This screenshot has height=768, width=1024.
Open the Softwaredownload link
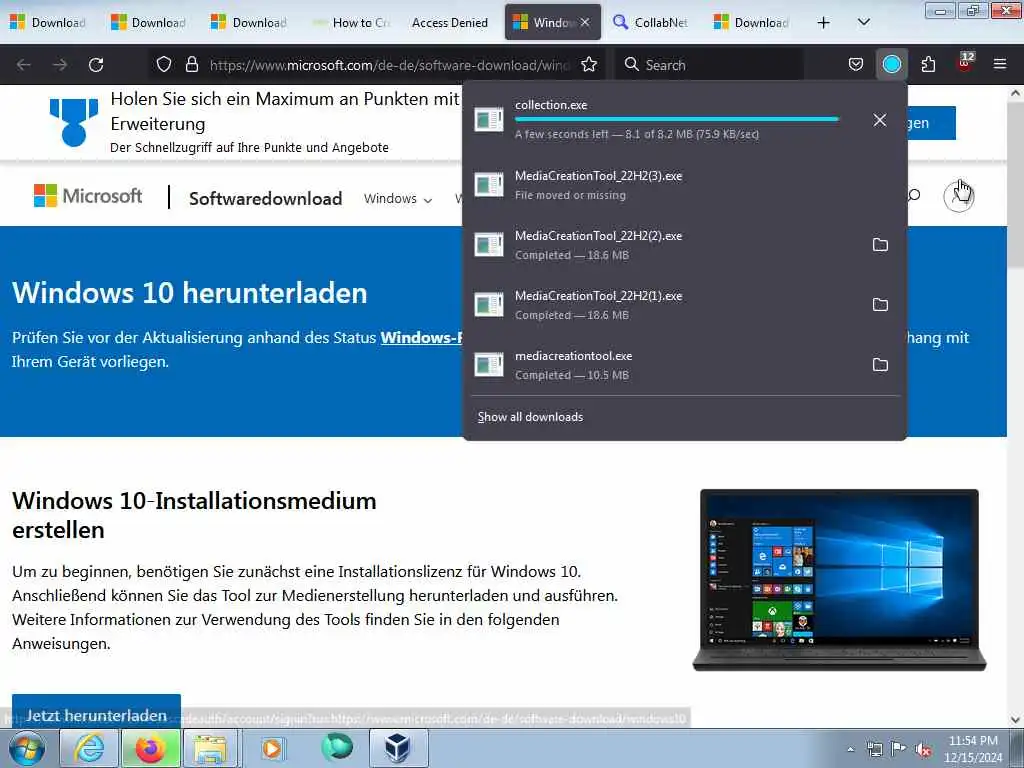click(266, 199)
